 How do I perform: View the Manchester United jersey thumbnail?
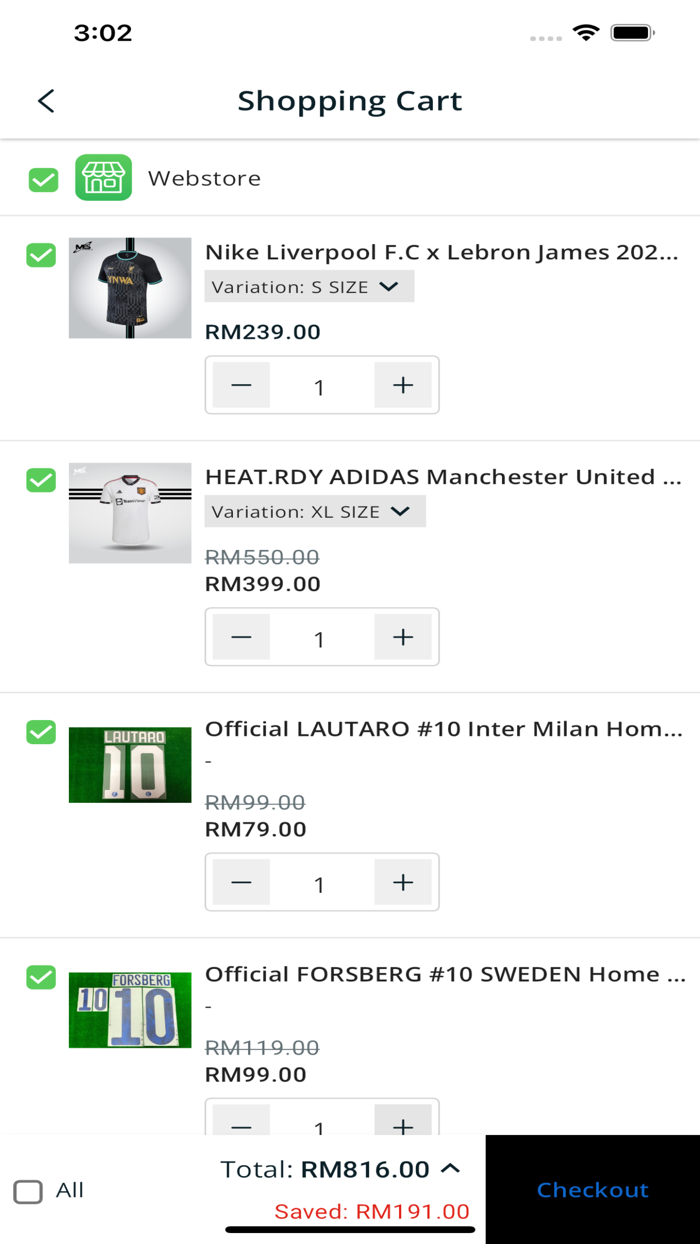click(x=129, y=512)
